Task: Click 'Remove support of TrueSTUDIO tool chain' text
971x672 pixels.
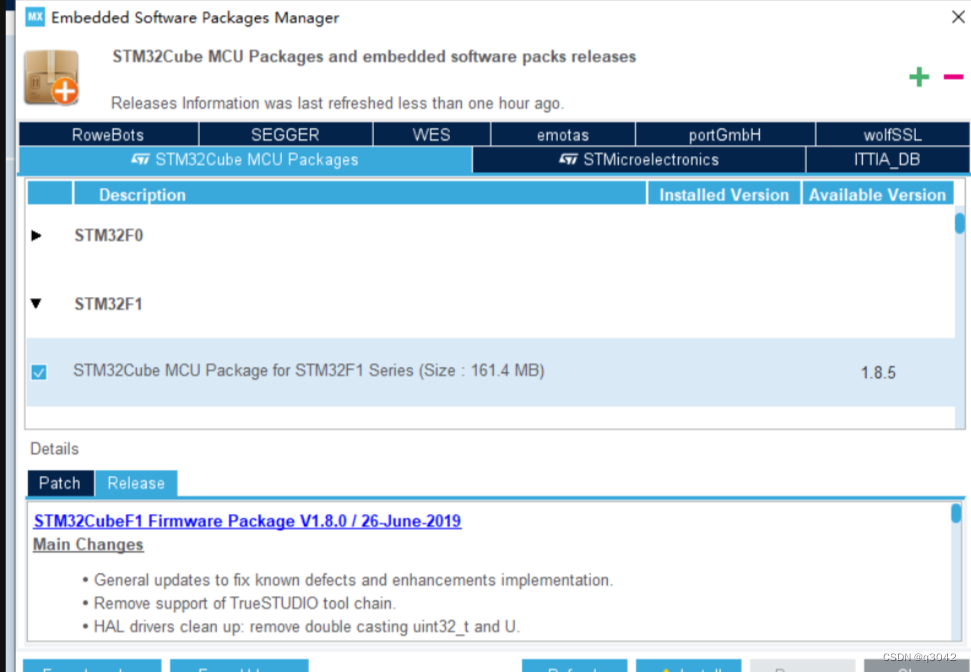Action: (x=245, y=603)
